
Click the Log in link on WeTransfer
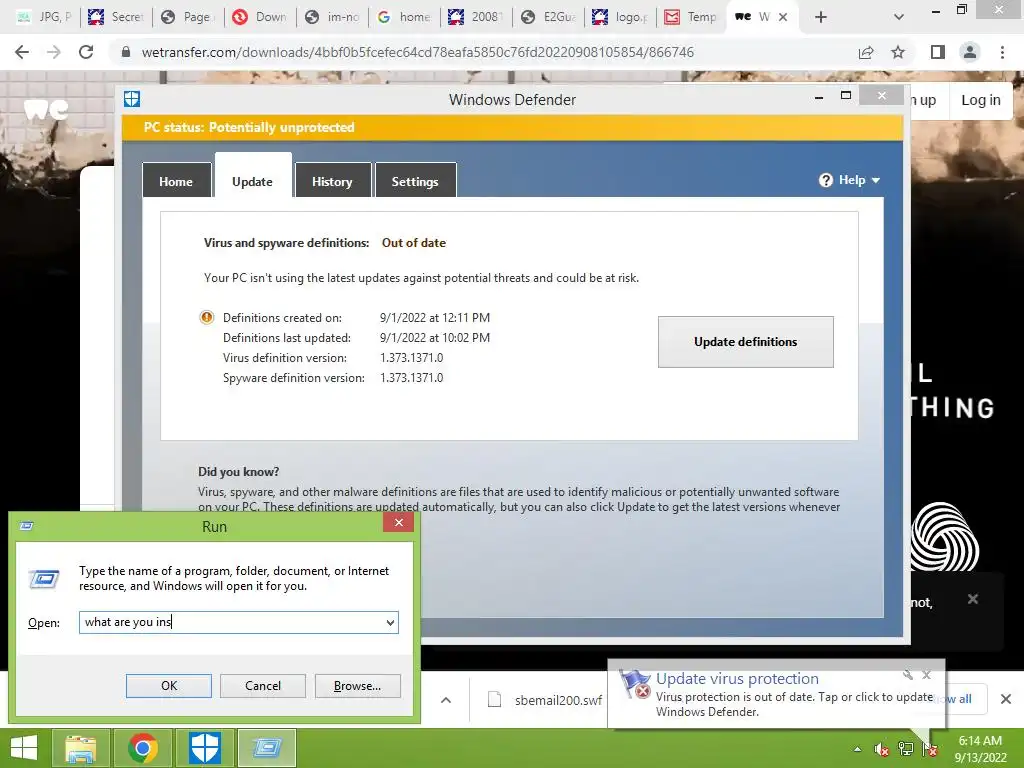980,100
